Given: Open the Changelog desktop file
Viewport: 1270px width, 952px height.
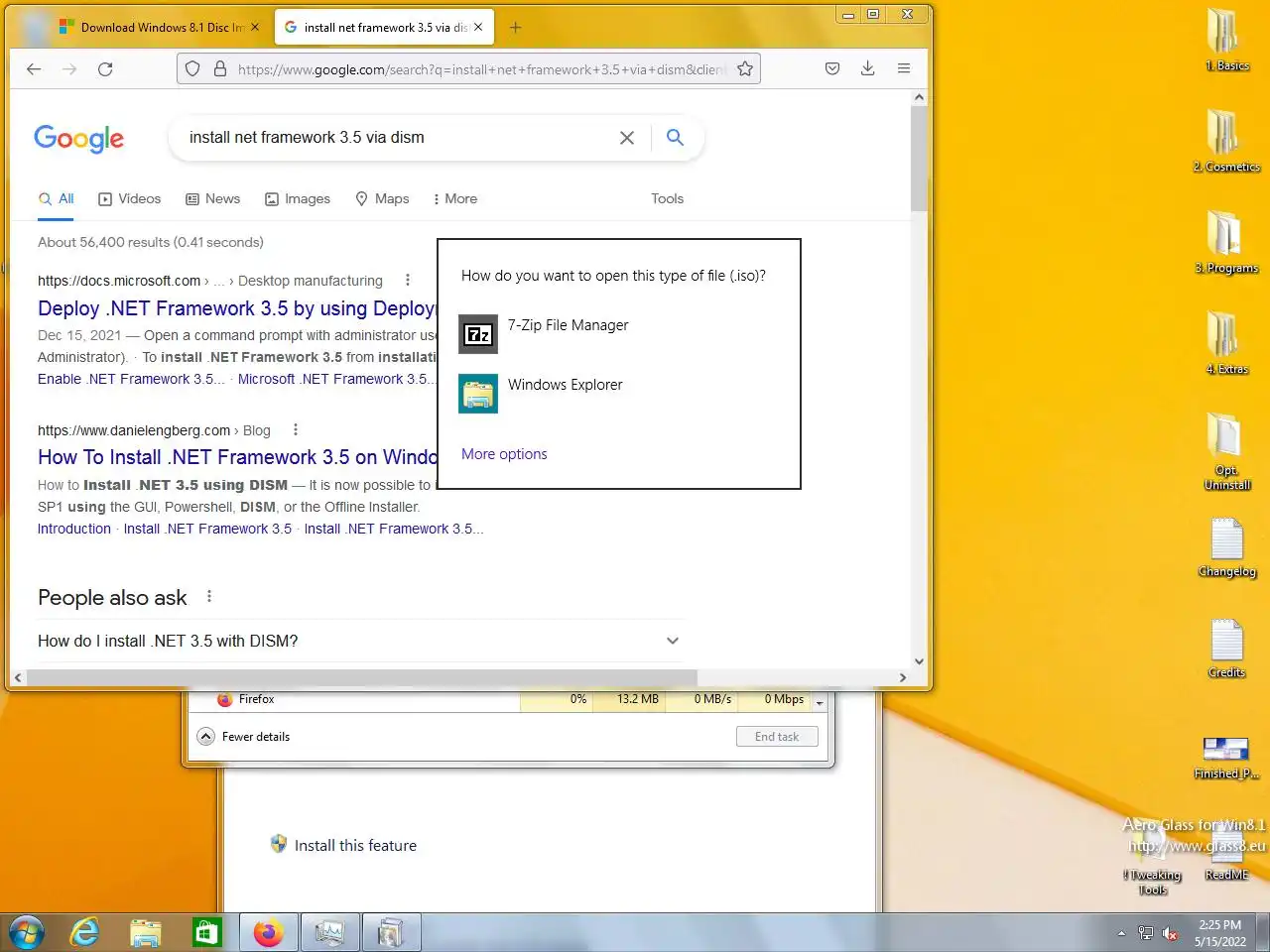Looking at the screenshot, I should tap(1226, 545).
